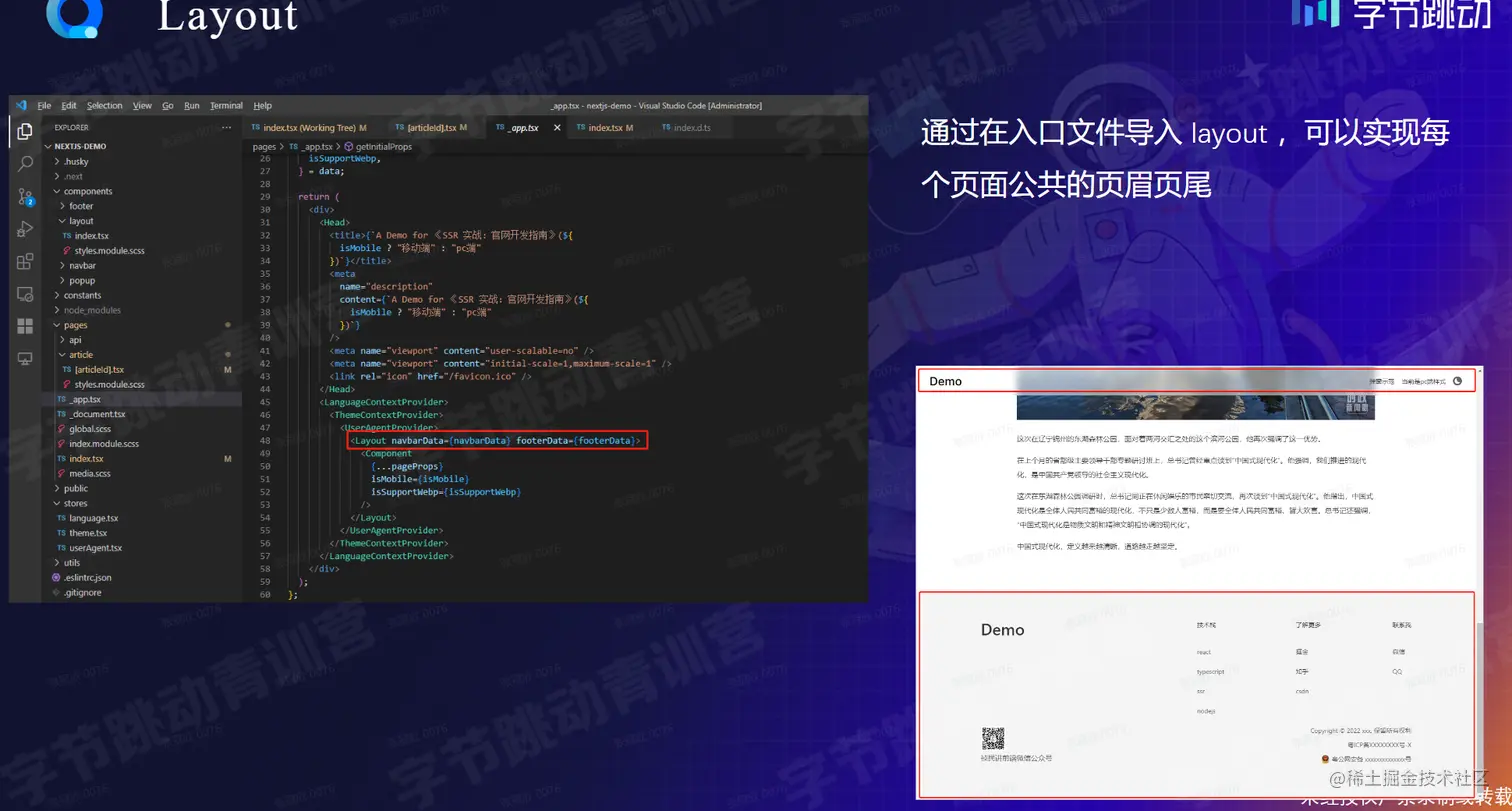Open Source Control view with badge 2

(x=25, y=197)
